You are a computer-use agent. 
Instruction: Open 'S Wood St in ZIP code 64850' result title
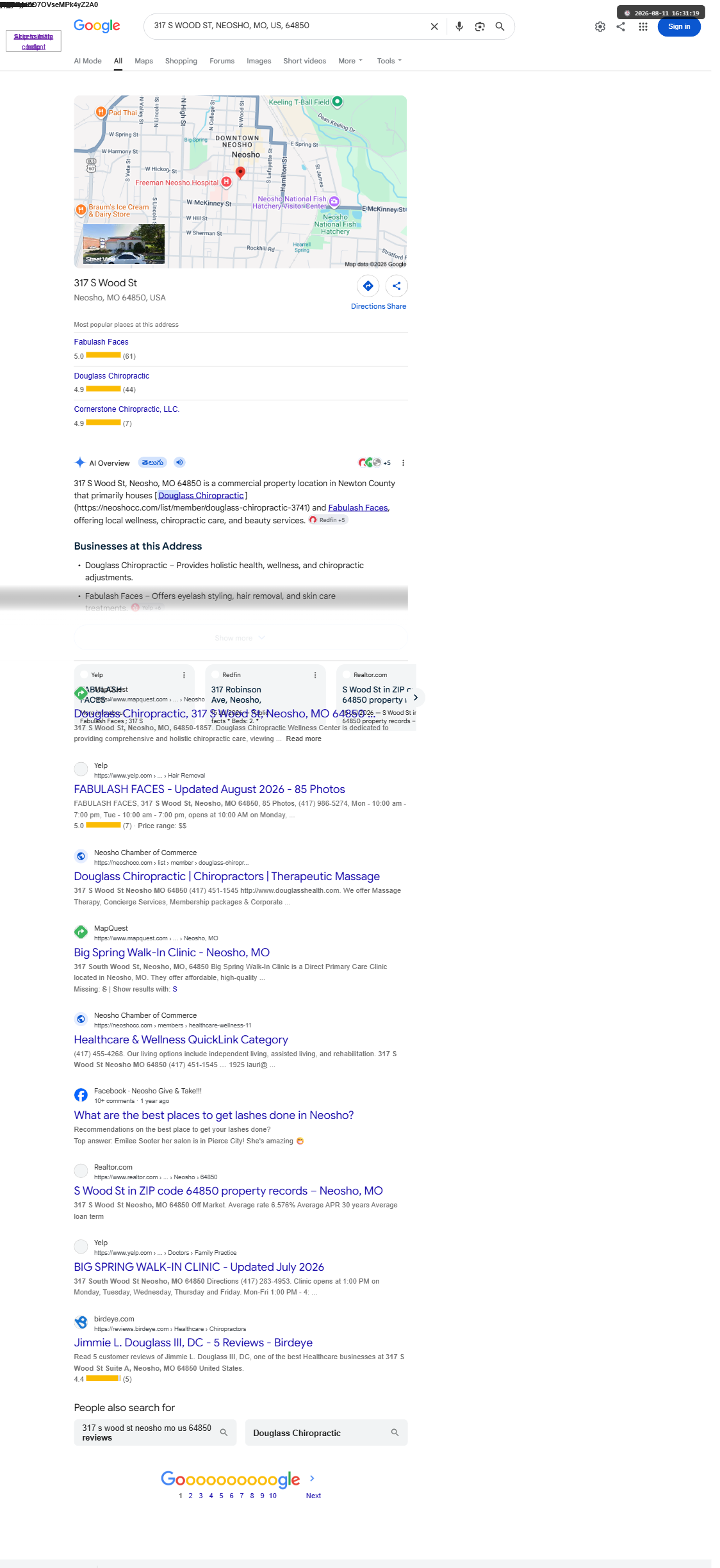228,1191
